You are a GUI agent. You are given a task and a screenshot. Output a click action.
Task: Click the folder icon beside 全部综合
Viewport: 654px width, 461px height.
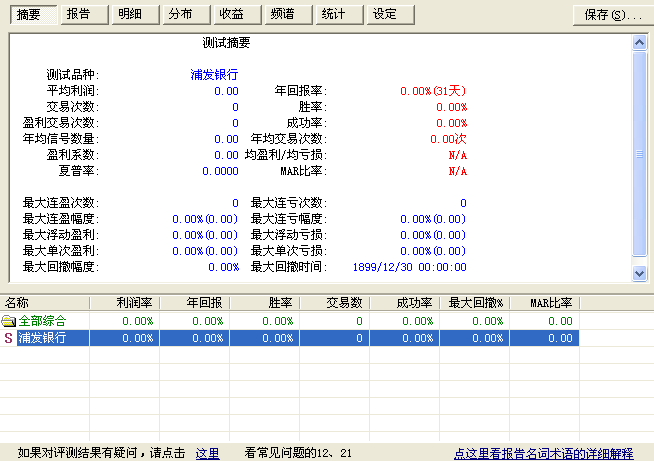click(9, 321)
